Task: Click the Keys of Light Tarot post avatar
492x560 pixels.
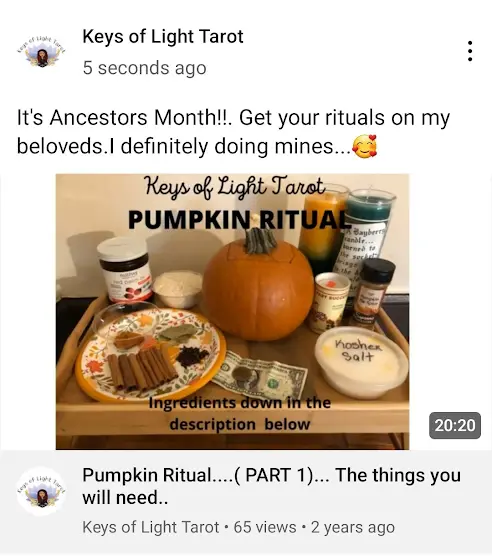Action: tap(42, 52)
